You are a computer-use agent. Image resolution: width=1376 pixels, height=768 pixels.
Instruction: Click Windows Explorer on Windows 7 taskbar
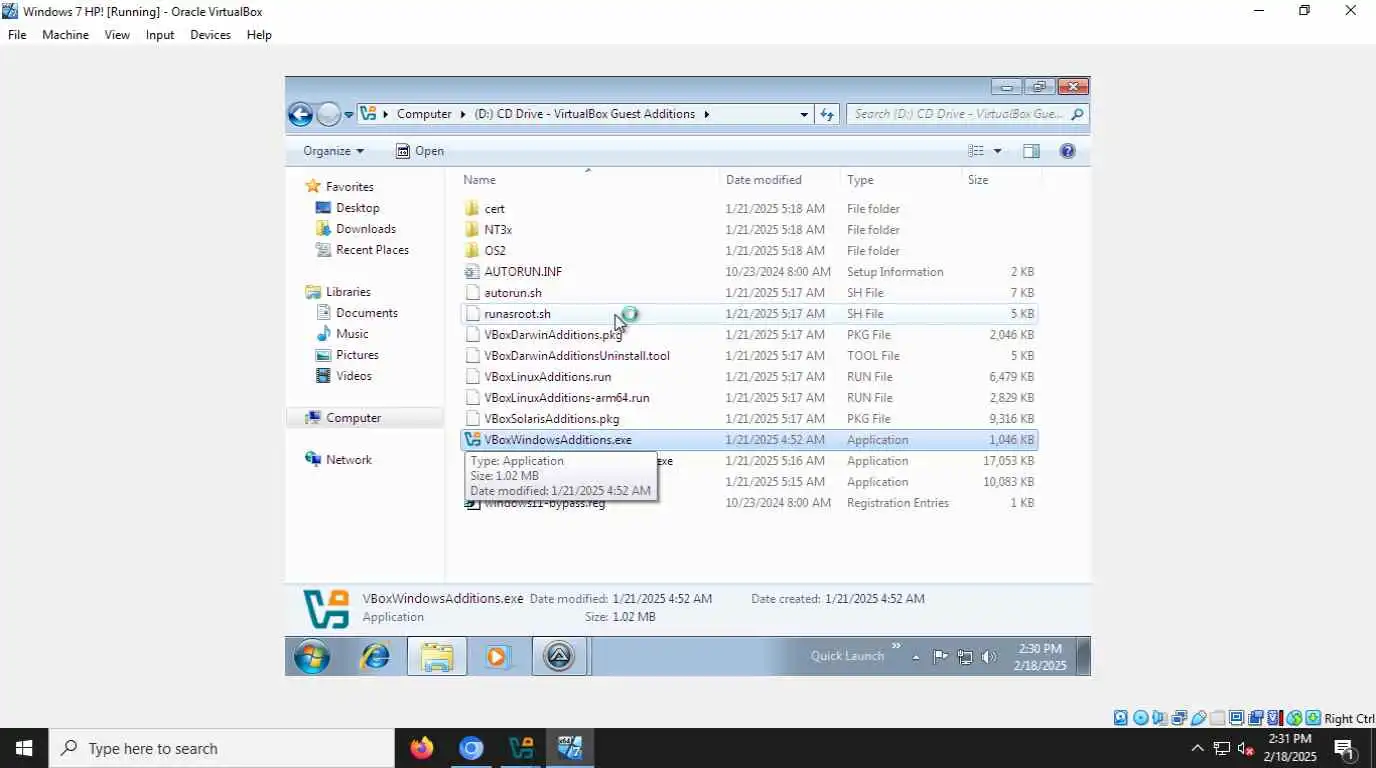pyautogui.click(x=437, y=656)
